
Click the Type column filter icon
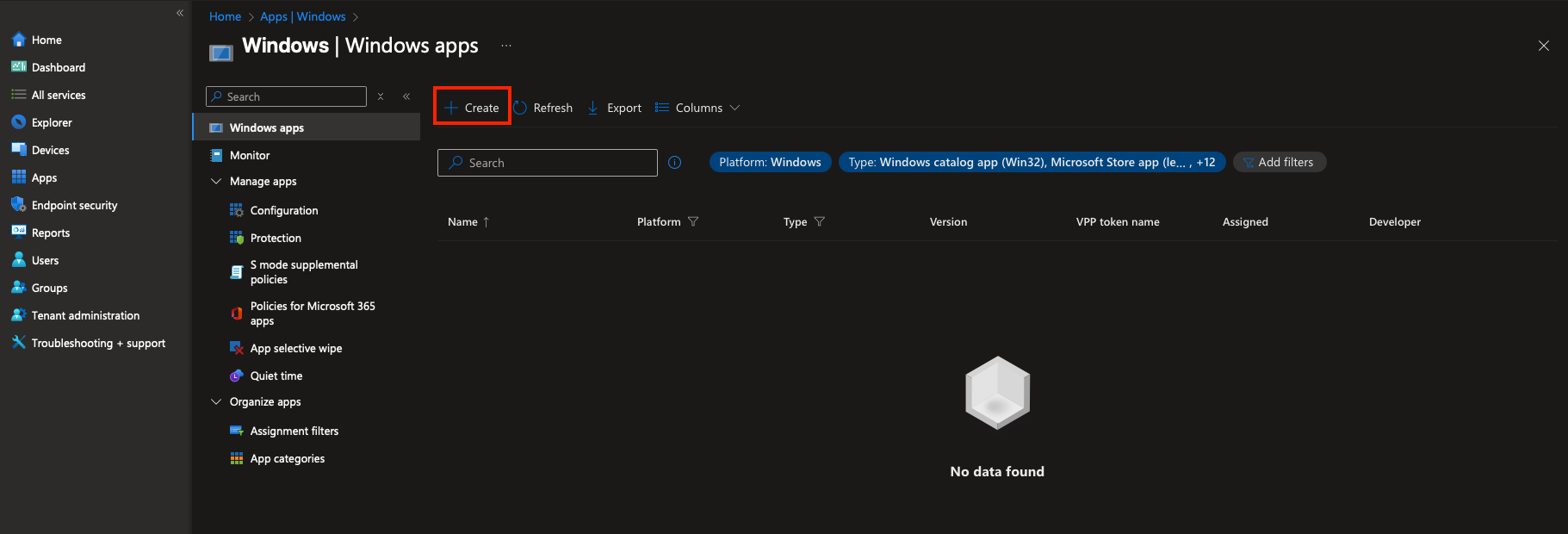pyautogui.click(x=820, y=221)
